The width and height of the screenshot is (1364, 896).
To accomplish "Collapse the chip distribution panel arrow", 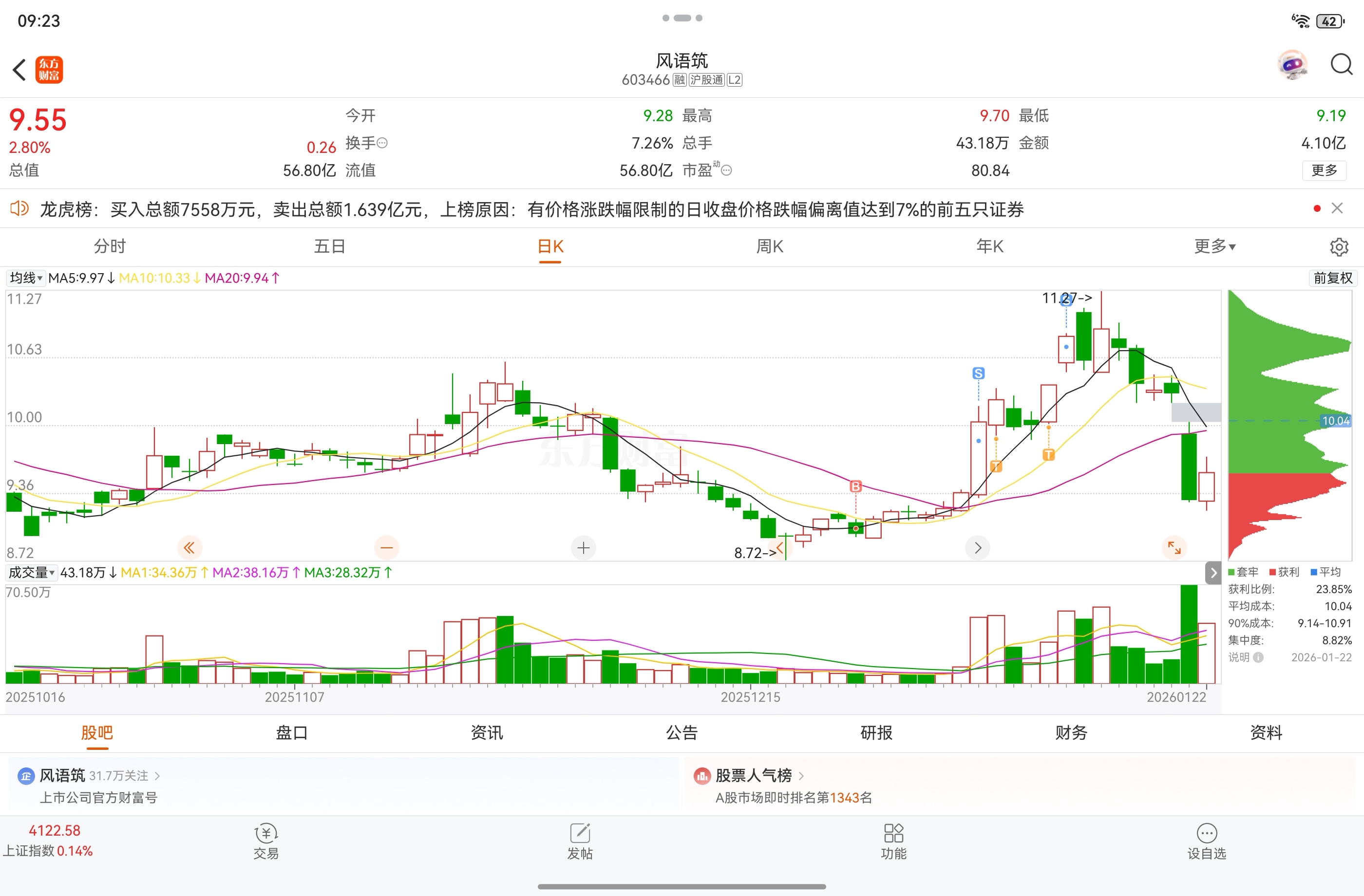I will (1212, 572).
